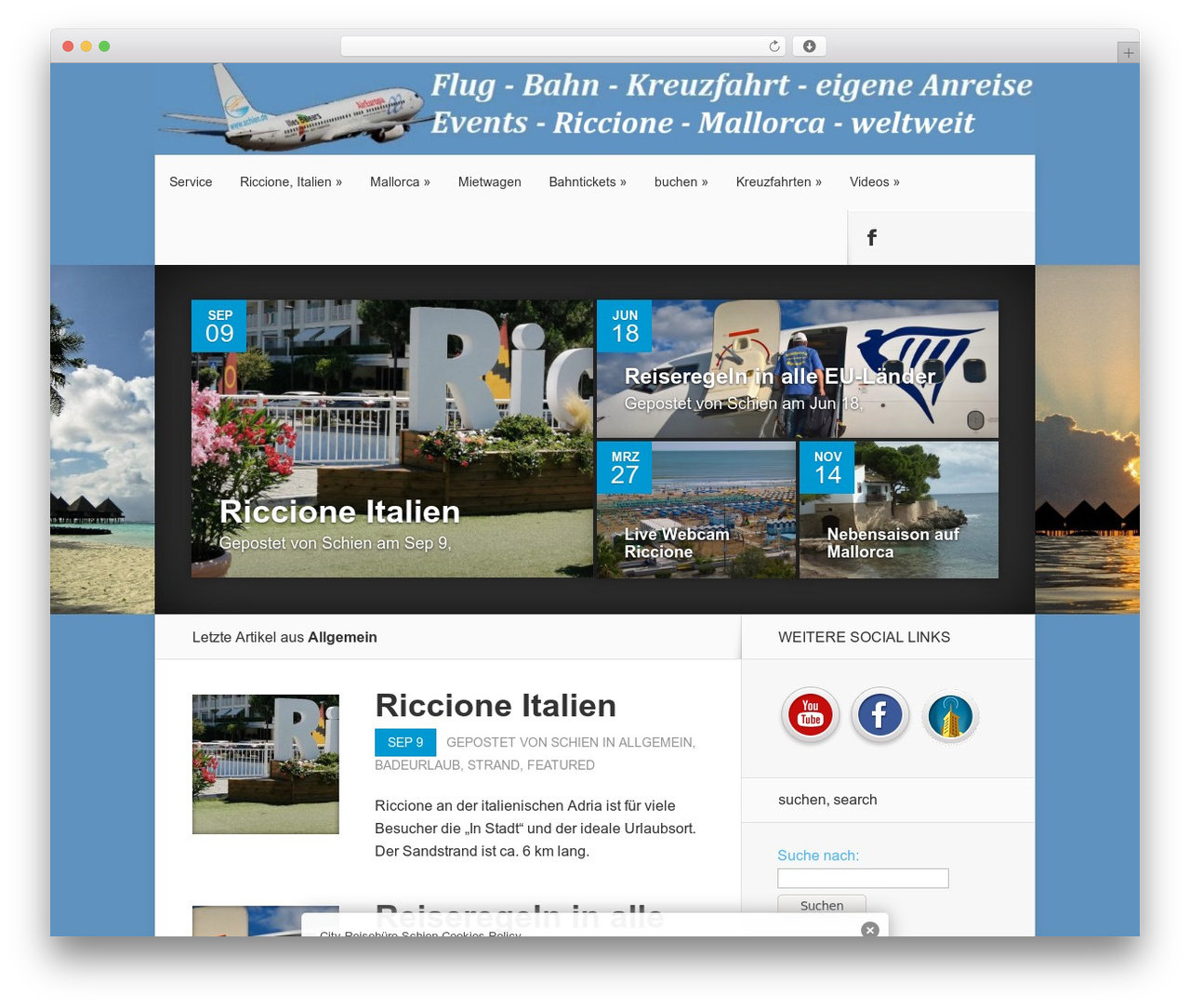Close the cookies policy popup
This screenshot has height=1008, width=1190.
tap(870, 930)
